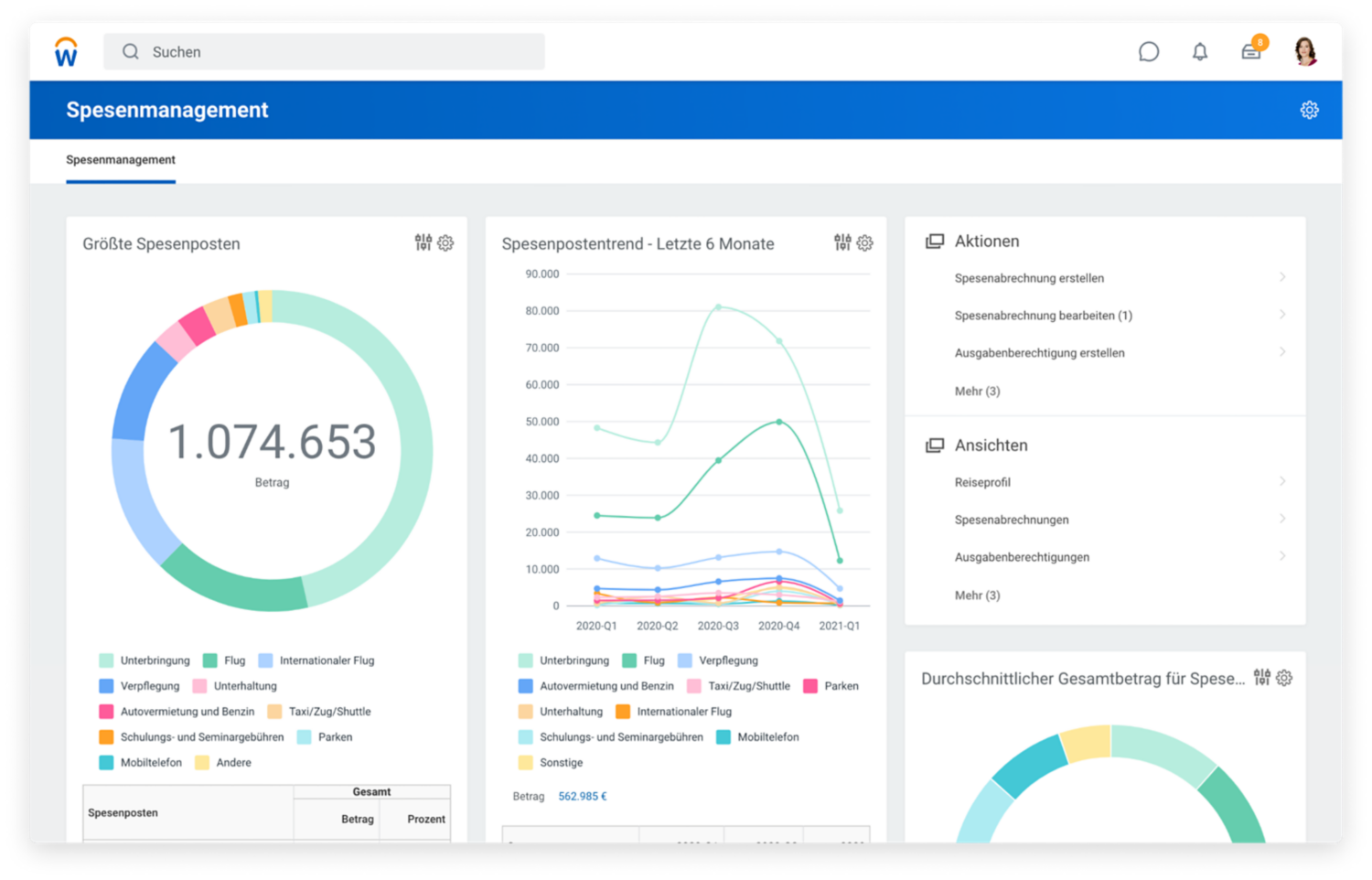Click chevron next to Spesenabrechnung bearbeiten
The width and height of the screenshot is (1372, 880).
(x=1282, y=315)
